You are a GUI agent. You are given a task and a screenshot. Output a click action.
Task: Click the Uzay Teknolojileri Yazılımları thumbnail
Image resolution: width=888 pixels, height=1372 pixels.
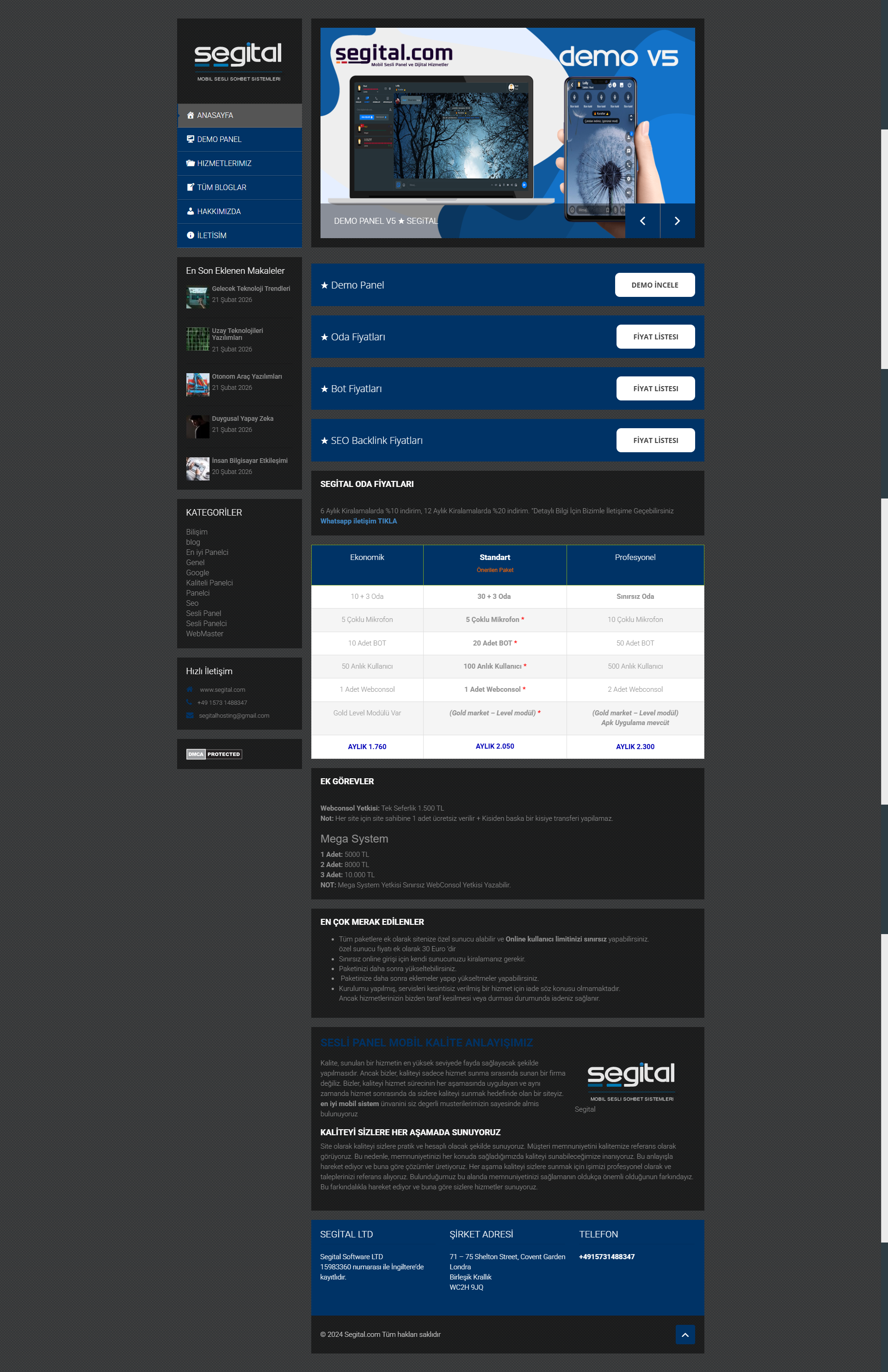tap(198, 339)
